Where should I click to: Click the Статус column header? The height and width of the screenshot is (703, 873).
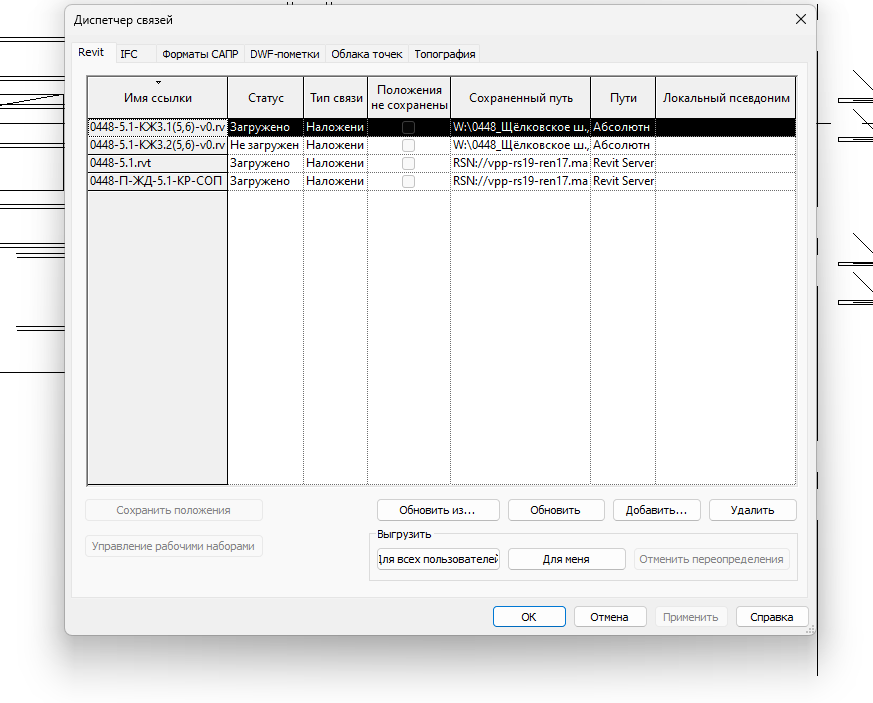266,97
